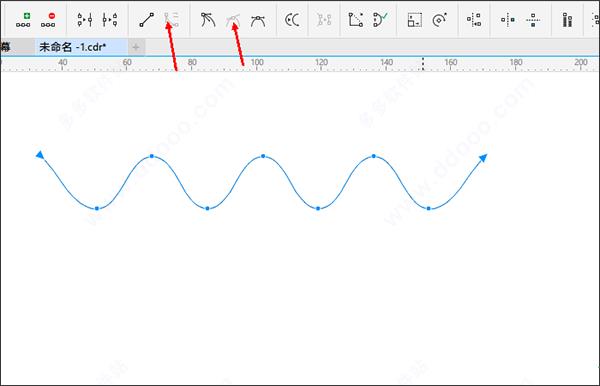Click the Close curve icon
The width and height of the screenshot is (600, 386).
[380, 20]
